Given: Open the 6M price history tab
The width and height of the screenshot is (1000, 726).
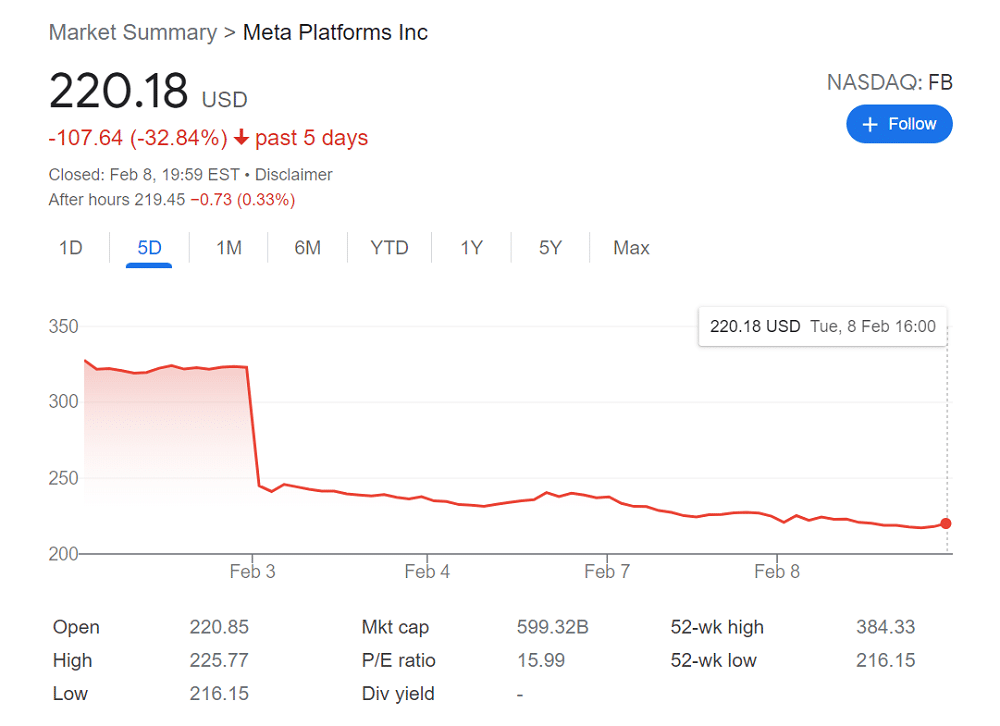Looking at the screenshot, I should click(x=308, y=247).
